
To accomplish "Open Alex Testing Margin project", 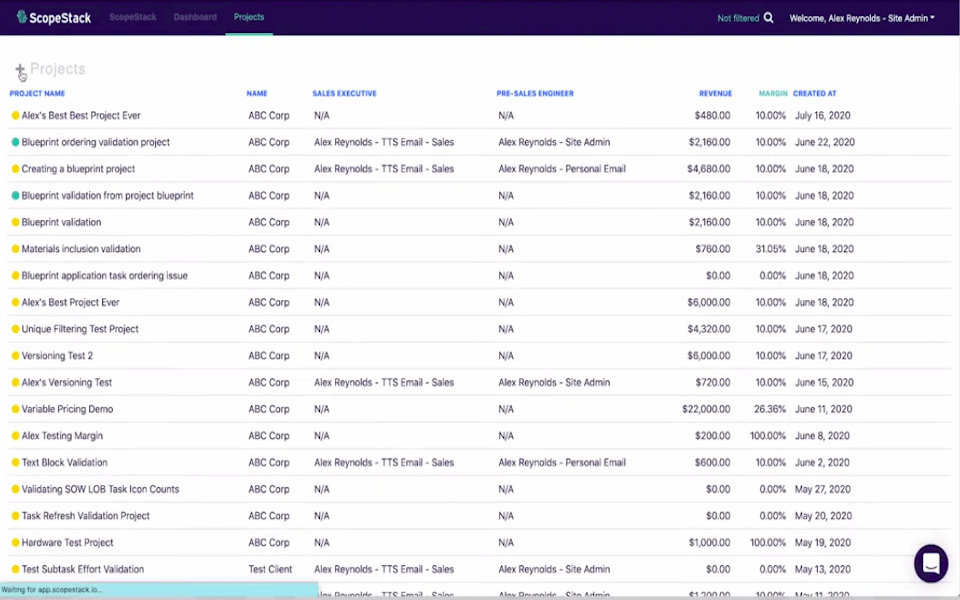I will click(x=62, y=436).
